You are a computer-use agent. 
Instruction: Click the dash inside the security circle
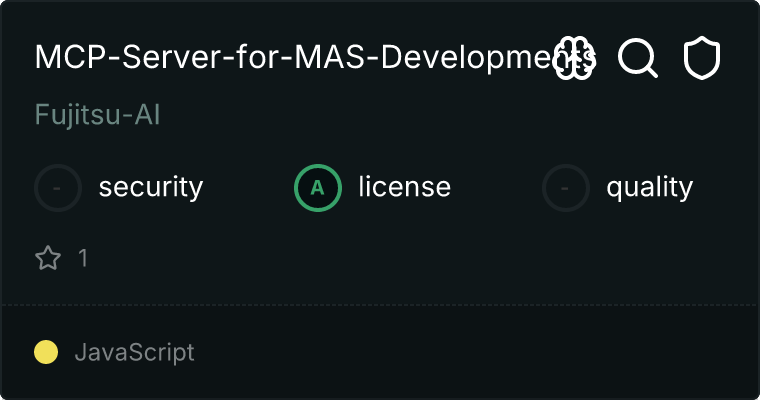point(57,188)
